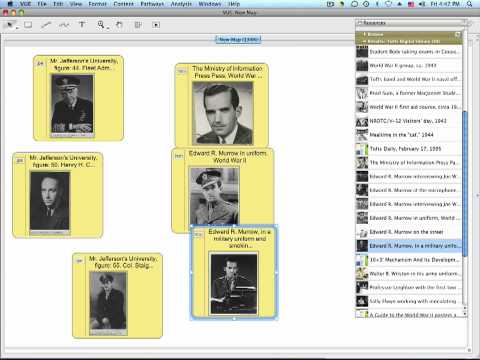Click icon badge on Murrow in uniform node
Screen dimensions: 480x360
point(178,156)
